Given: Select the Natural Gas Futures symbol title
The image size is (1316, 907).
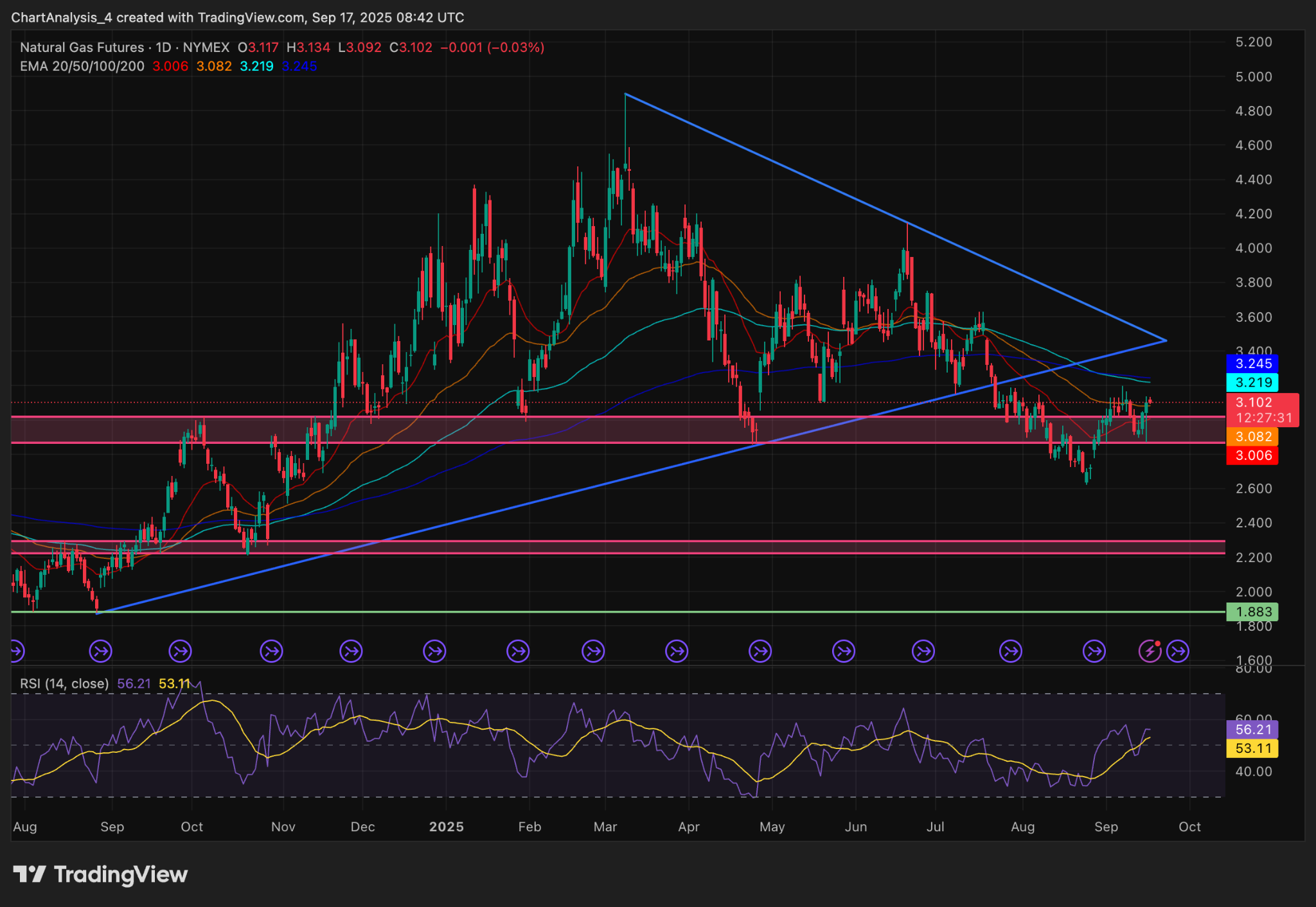Looking at the screenshot, I should pos(82,48).
